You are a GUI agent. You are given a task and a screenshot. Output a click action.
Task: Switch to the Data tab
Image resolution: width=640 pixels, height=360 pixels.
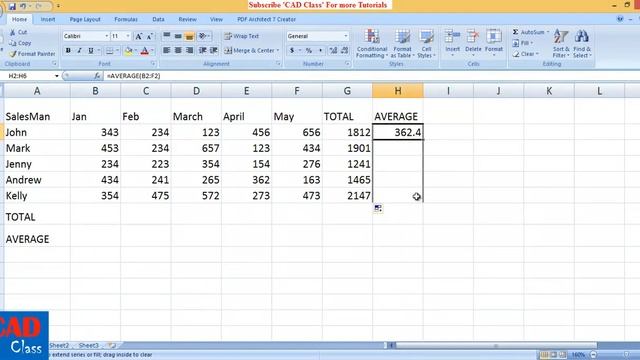pyautogui.click(x=158, y=19)
